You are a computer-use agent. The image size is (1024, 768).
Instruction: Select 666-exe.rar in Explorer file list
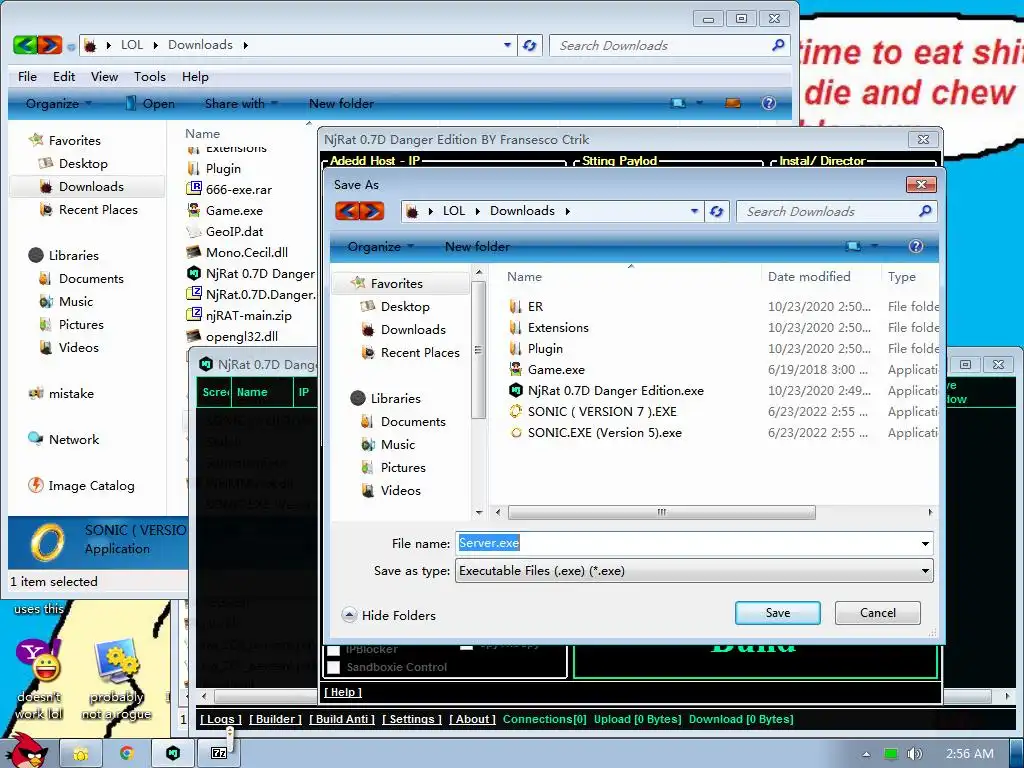pyautogui.click(x=230, y=189)
